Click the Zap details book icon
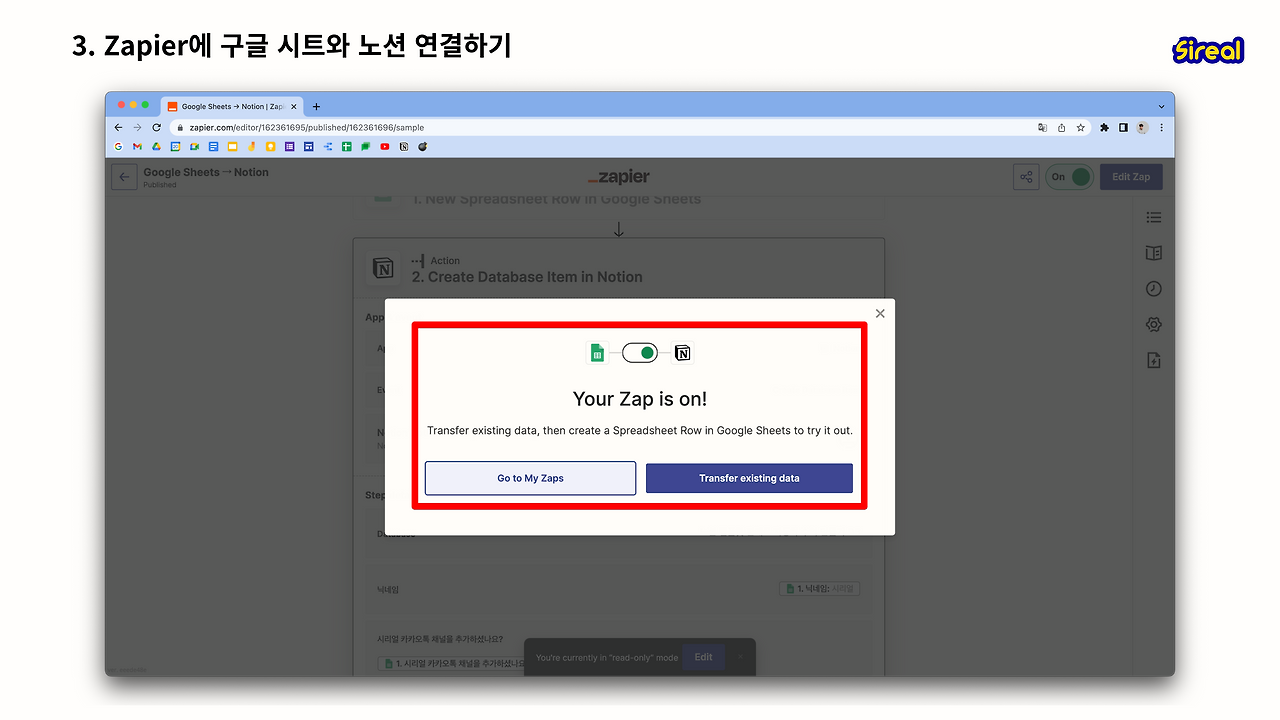The height and width of the screenshot is (720, 1280). click(x=1153, y=253)
